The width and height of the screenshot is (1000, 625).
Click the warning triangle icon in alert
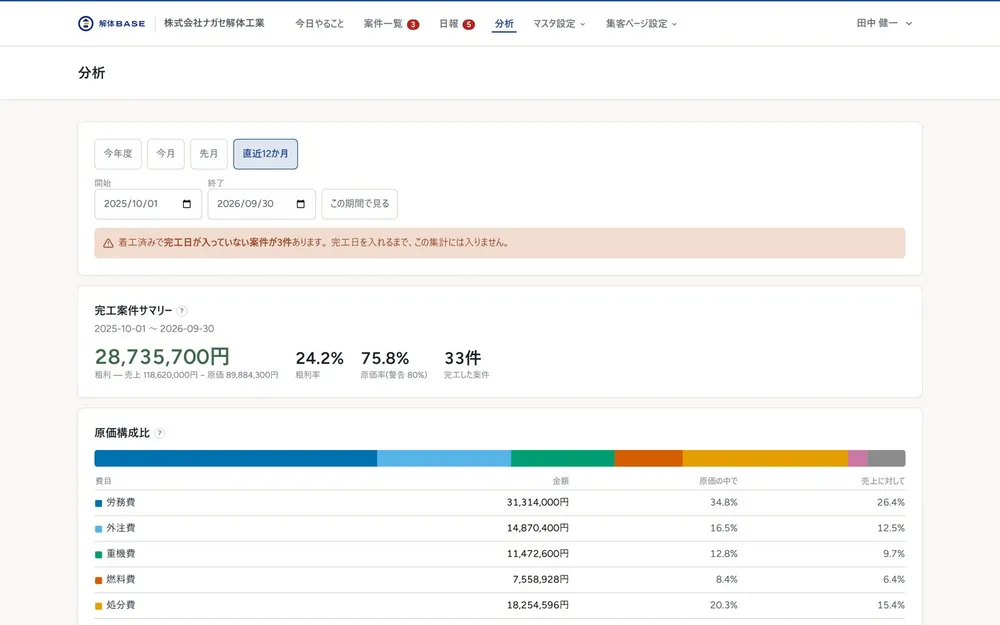108,243
